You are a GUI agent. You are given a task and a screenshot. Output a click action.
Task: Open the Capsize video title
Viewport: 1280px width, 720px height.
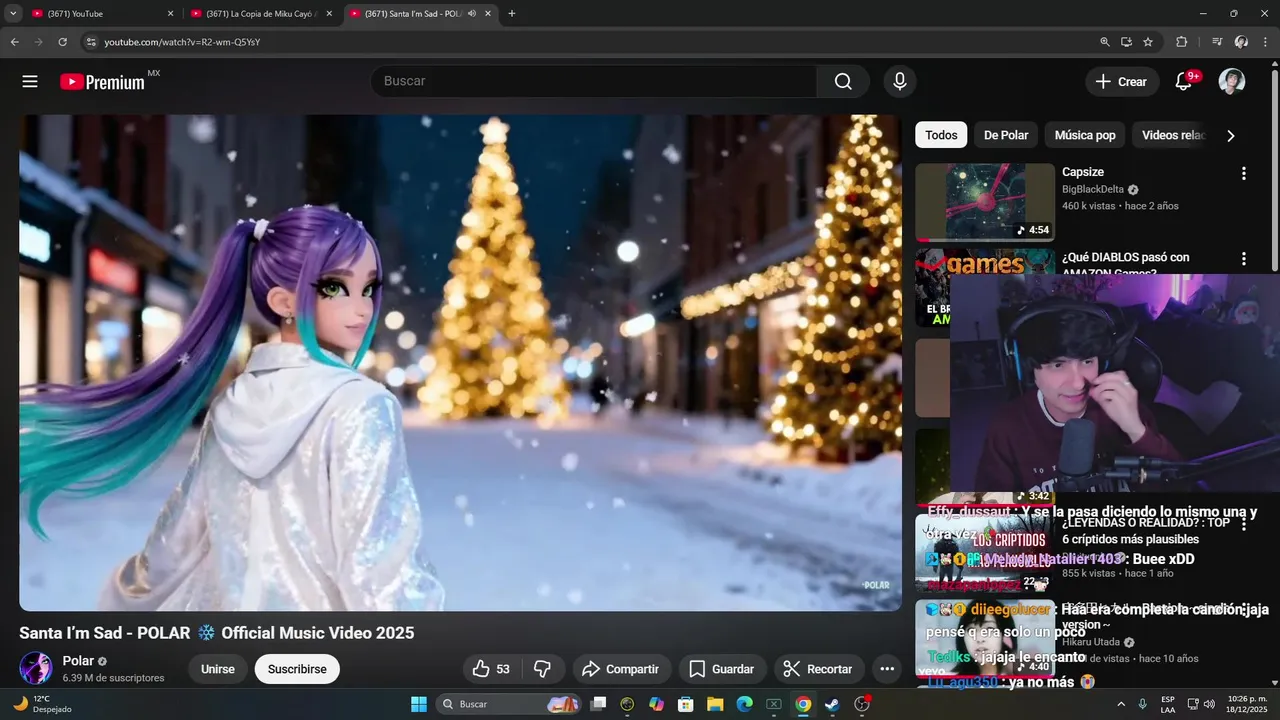tap(1083, 172)
